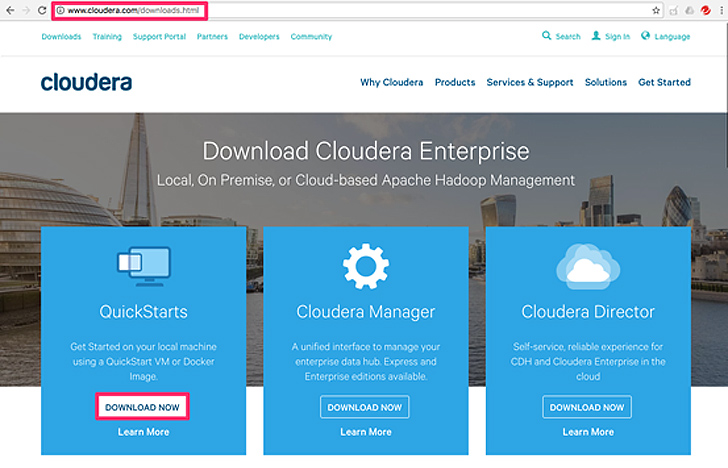Click the Language globe icon
This screenshot has height=468, width=728.
645,35
